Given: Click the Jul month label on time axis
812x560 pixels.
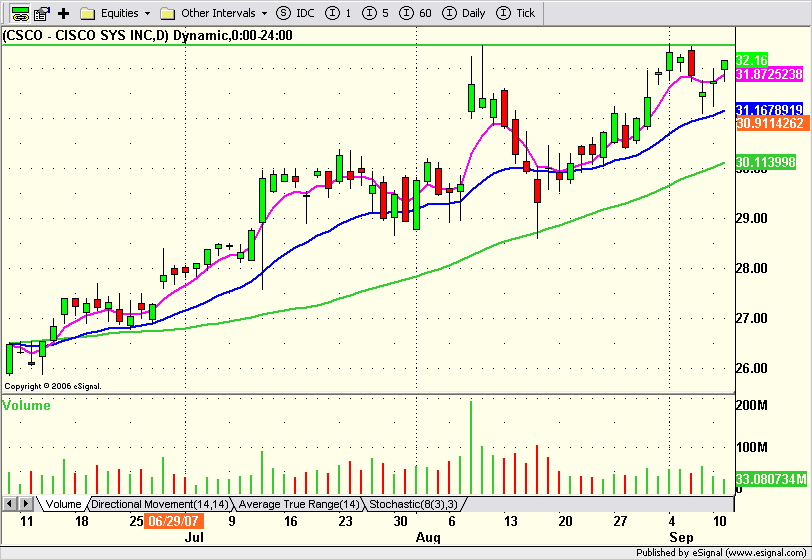Looking at the screenshot, I should (x=194, y=537).
